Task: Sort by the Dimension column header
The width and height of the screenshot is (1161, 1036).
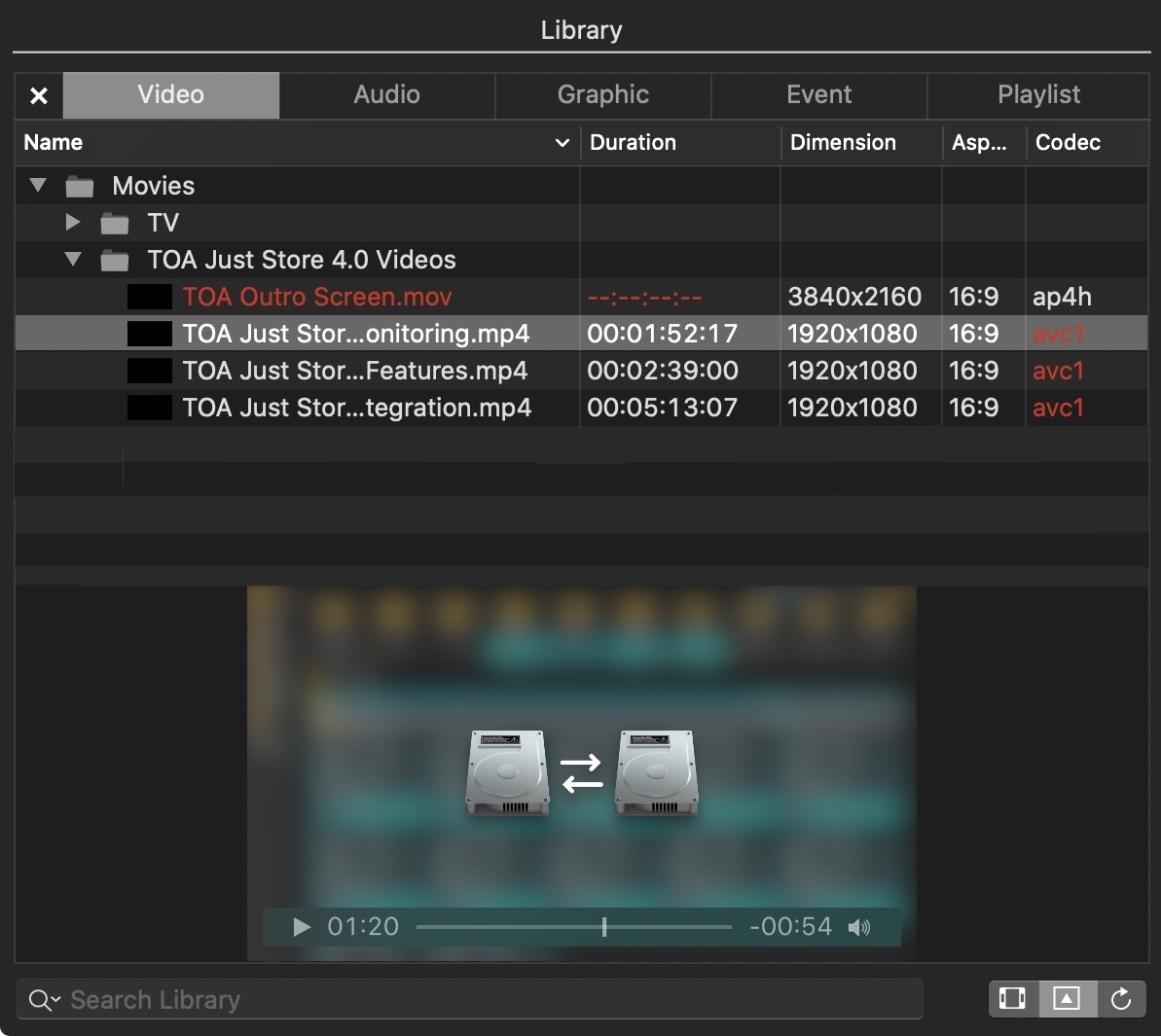Action: click(861, 142)
